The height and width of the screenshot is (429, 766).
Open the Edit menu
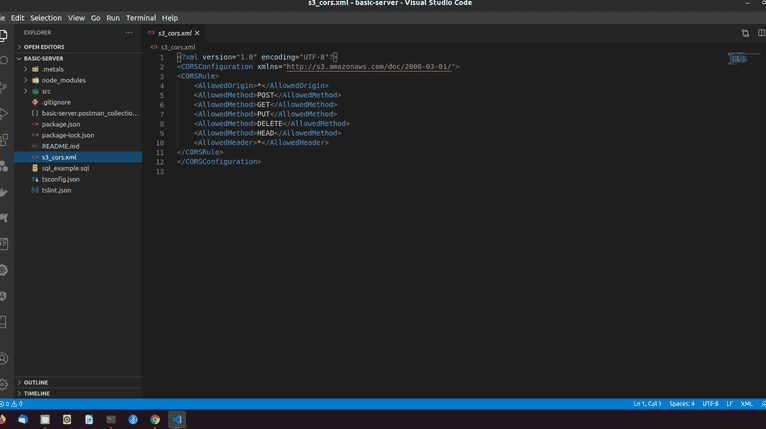[x=18, y=18]
